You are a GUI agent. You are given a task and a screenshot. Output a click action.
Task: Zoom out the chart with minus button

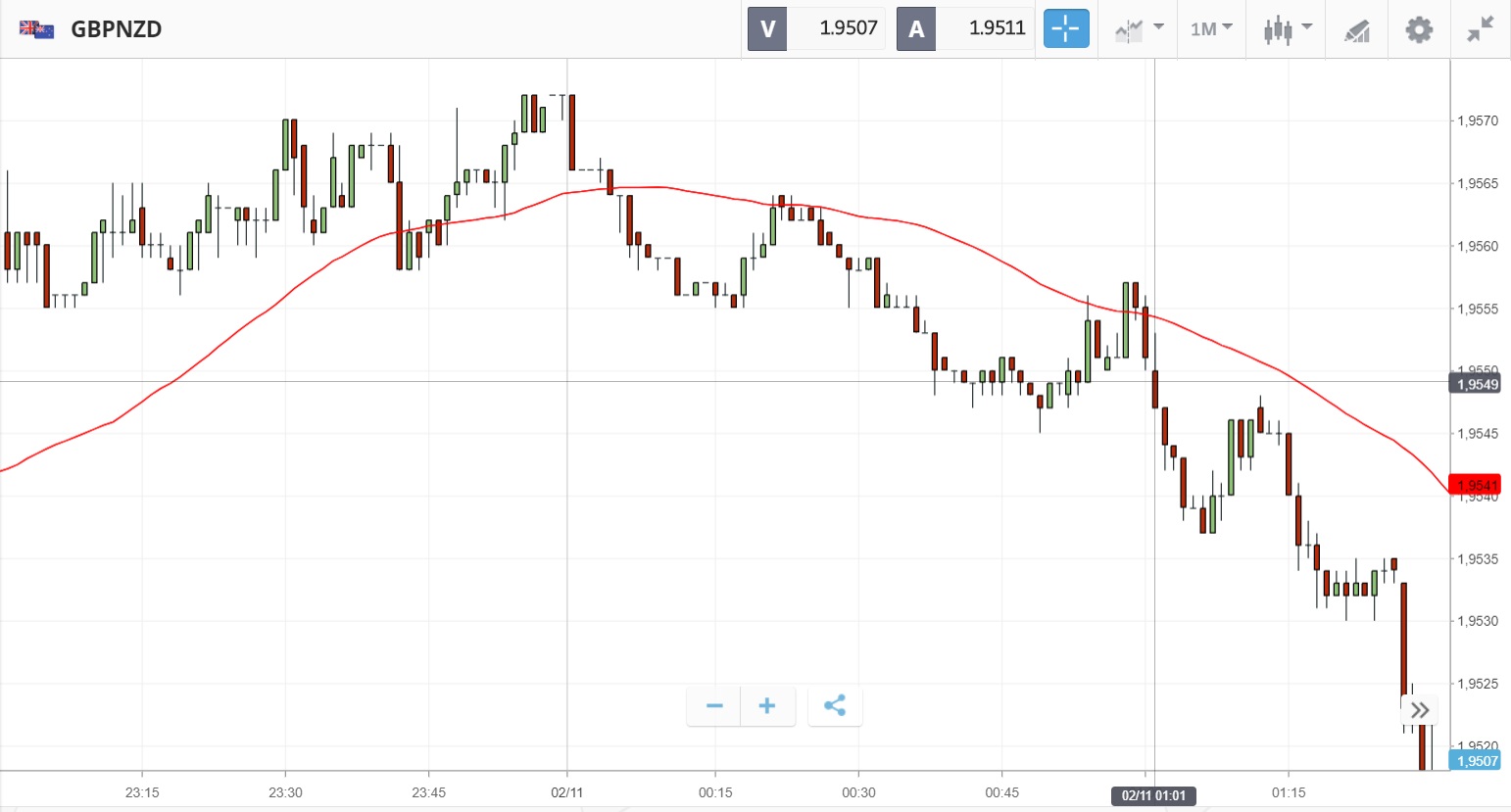point(714,706)
